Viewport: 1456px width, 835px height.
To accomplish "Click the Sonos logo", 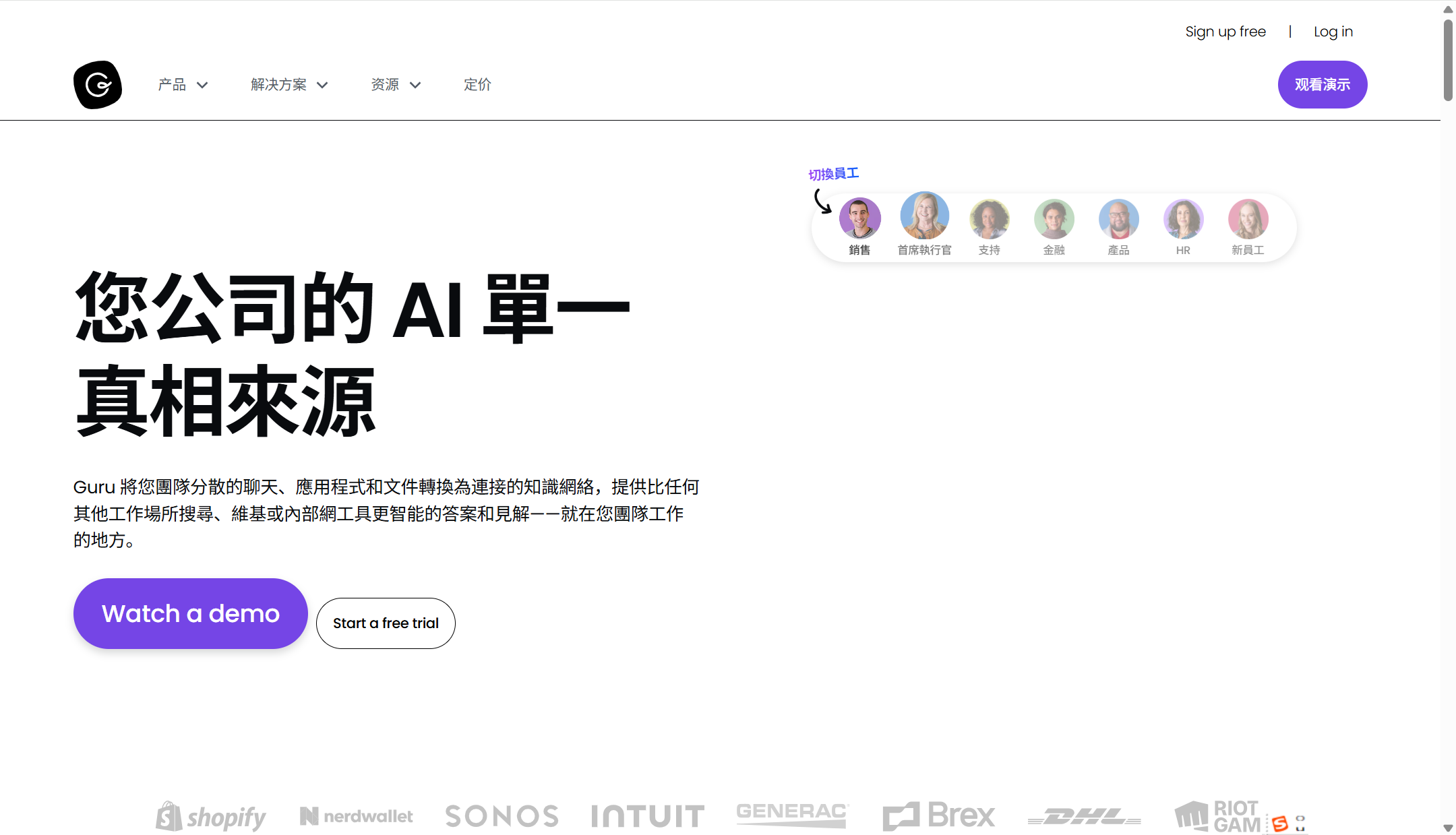I will 502,816.
